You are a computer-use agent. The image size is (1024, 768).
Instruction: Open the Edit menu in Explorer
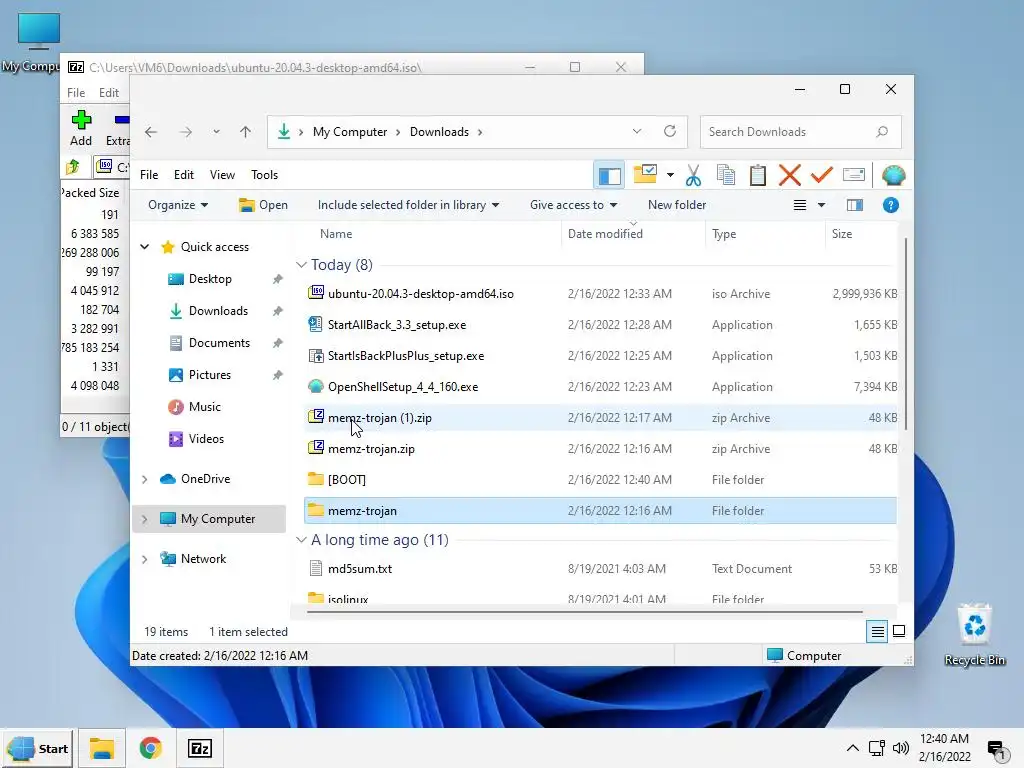click(184, 174)
